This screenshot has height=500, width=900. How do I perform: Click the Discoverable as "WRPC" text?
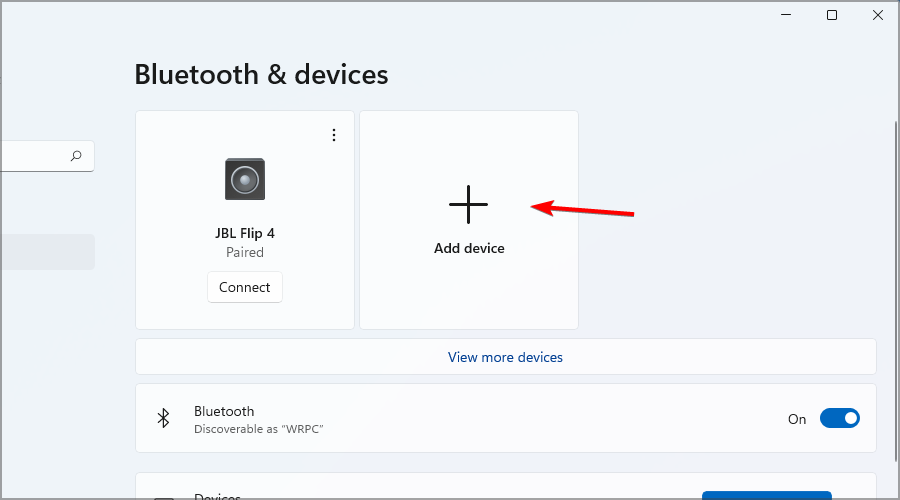(258, 429)
